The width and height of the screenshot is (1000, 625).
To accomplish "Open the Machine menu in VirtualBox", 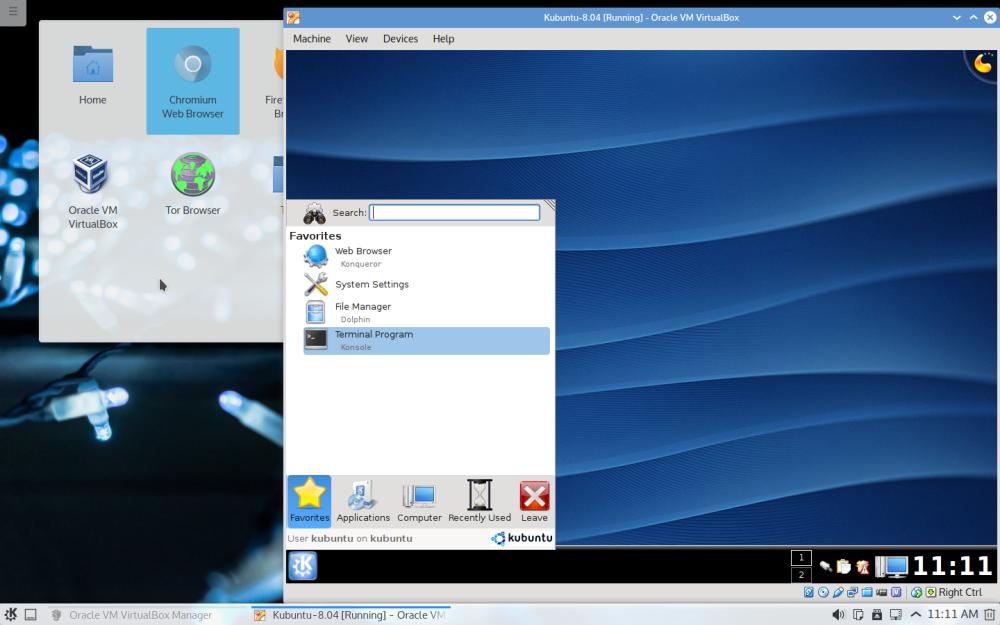I will tap(312, 39).
